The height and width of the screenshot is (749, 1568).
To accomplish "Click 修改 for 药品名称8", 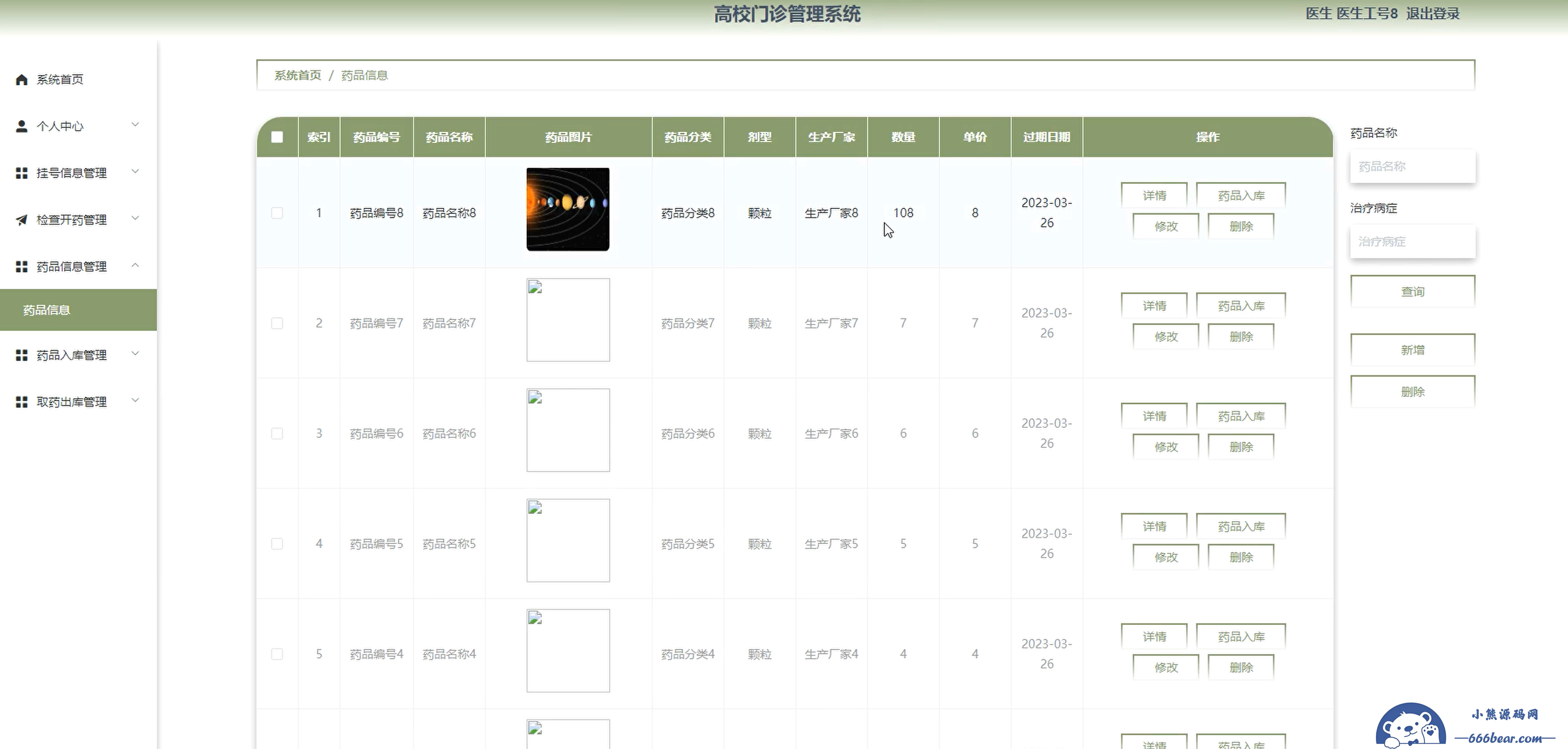I will click(x=1166, y=227).
